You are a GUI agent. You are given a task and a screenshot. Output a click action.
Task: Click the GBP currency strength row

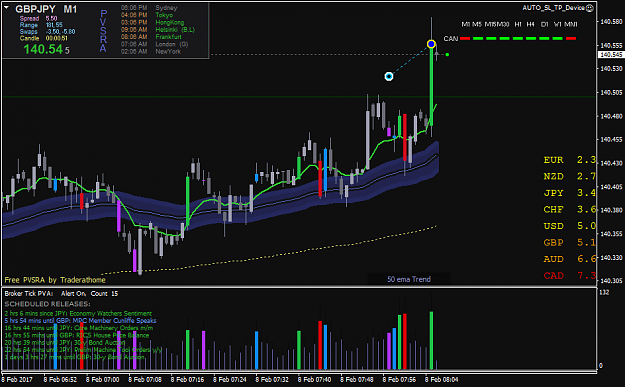coord(570,242)
